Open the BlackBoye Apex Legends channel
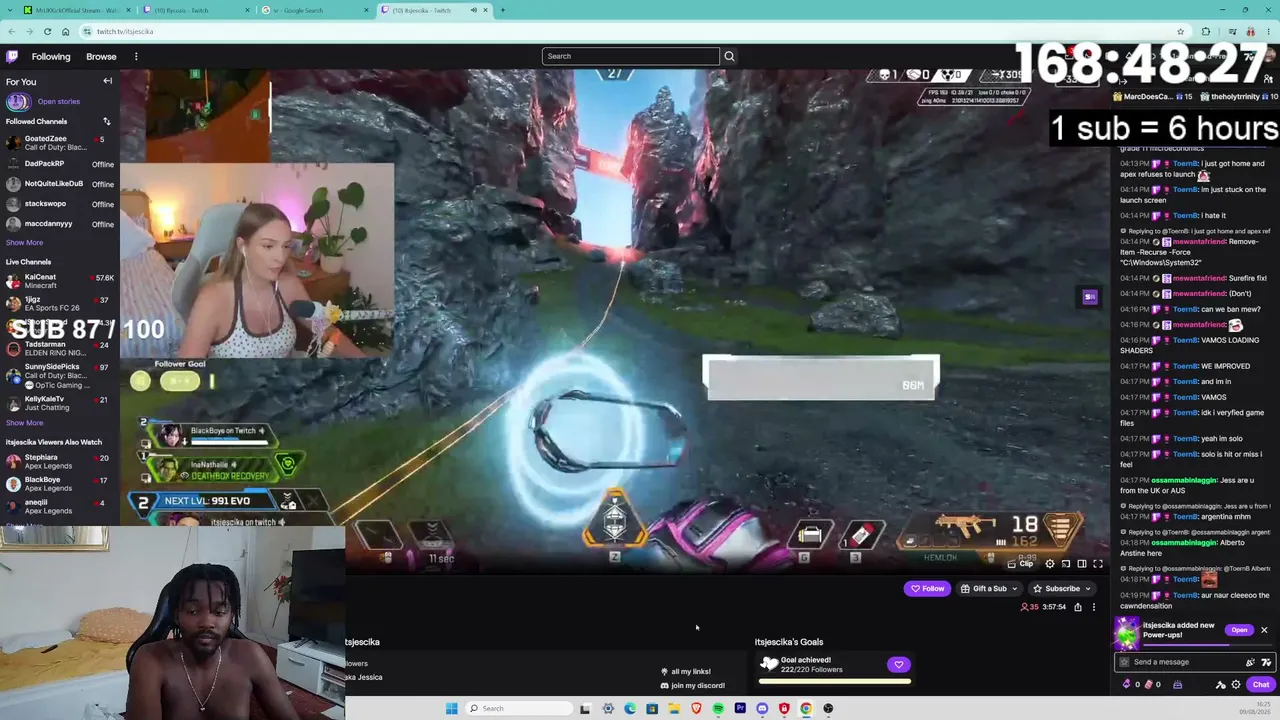Image resolution: width=1280 pixels, height=720 pixels. coord(60,484)
